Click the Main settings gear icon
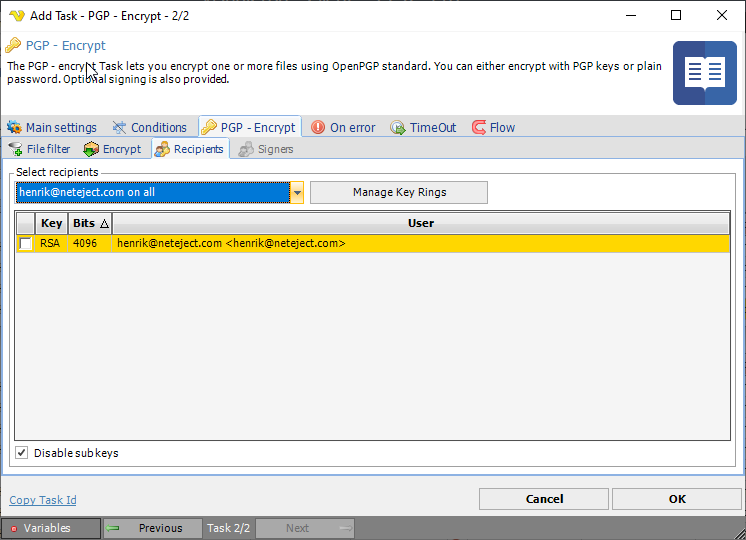The height and width of the screenshot is (540, 746). tap(15, 128)
